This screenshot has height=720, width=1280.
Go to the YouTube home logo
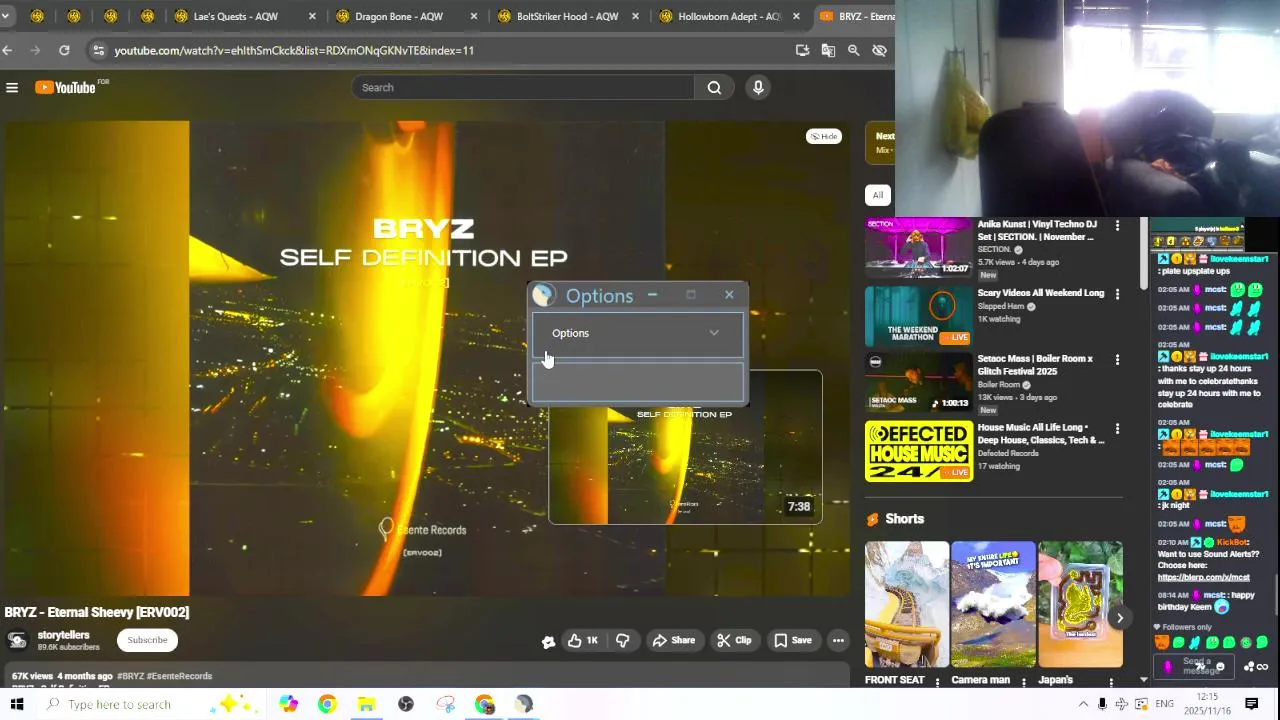pos(66,88)
